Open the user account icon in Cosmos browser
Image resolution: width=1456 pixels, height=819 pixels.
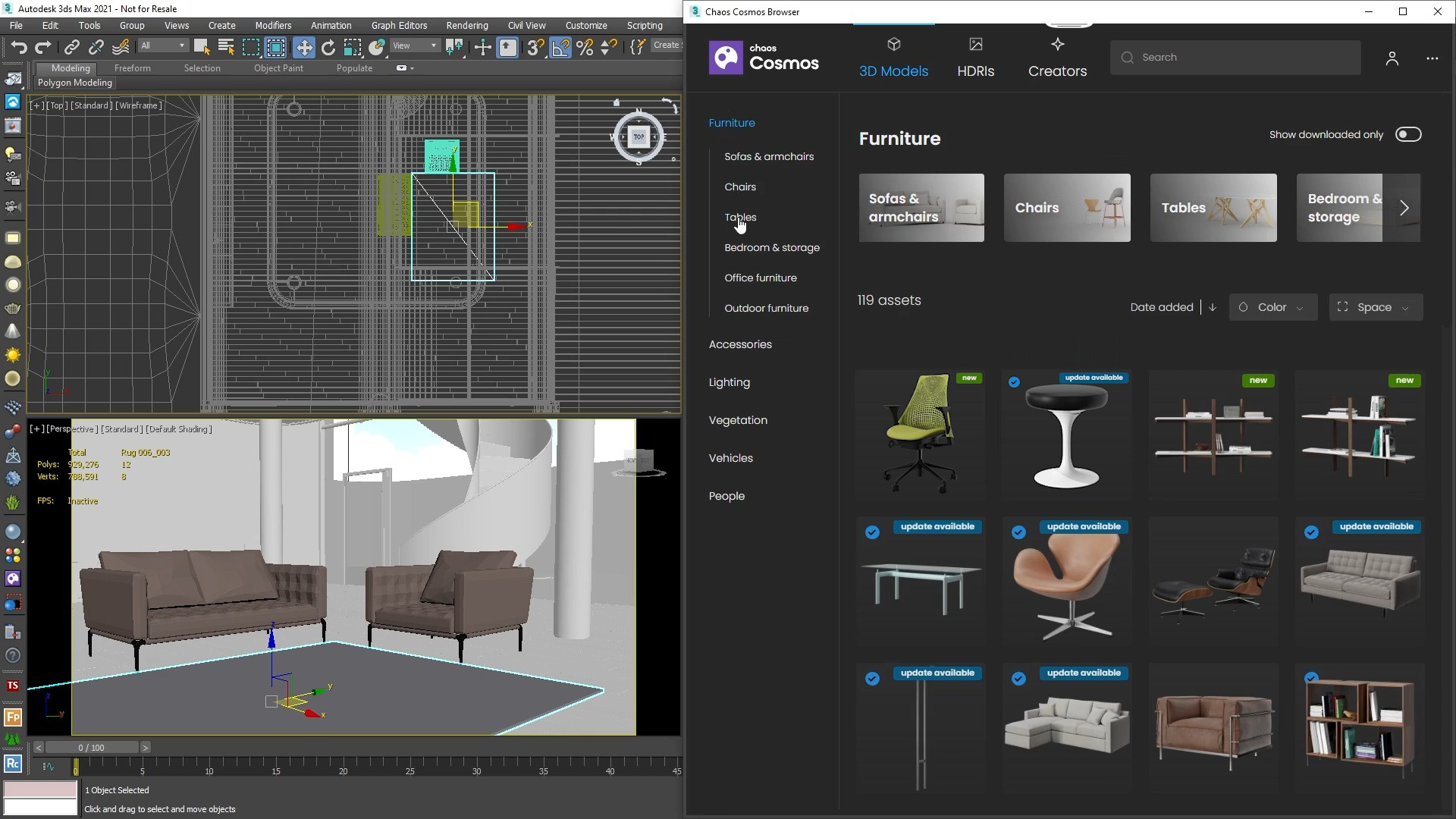click(1392, 58)
